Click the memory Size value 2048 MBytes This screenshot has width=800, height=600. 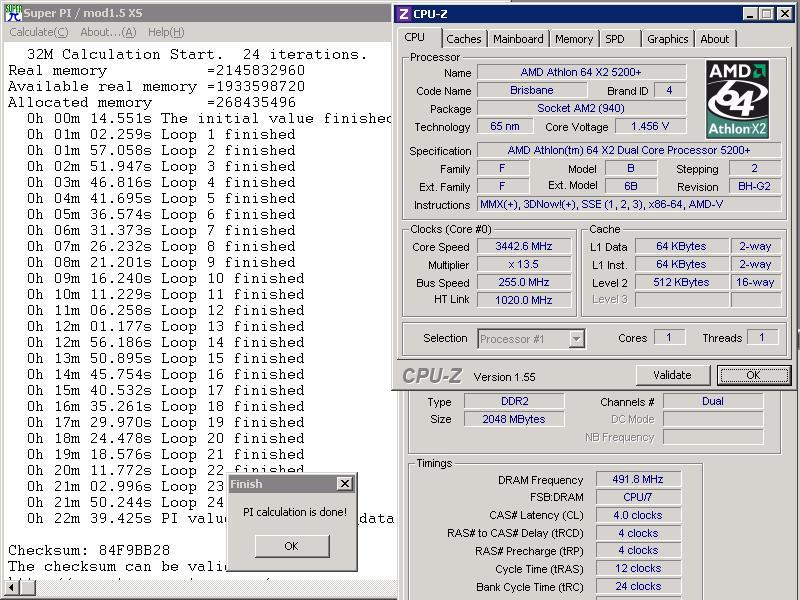(514, 419)
